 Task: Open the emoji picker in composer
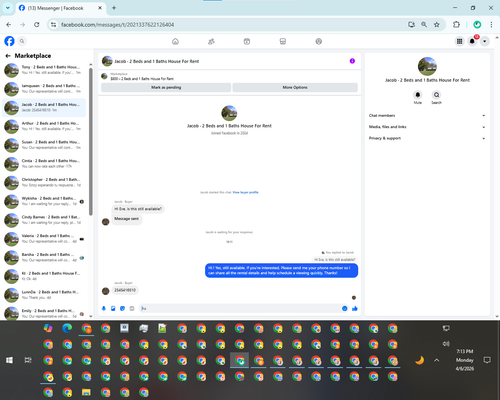coord(345,309)
